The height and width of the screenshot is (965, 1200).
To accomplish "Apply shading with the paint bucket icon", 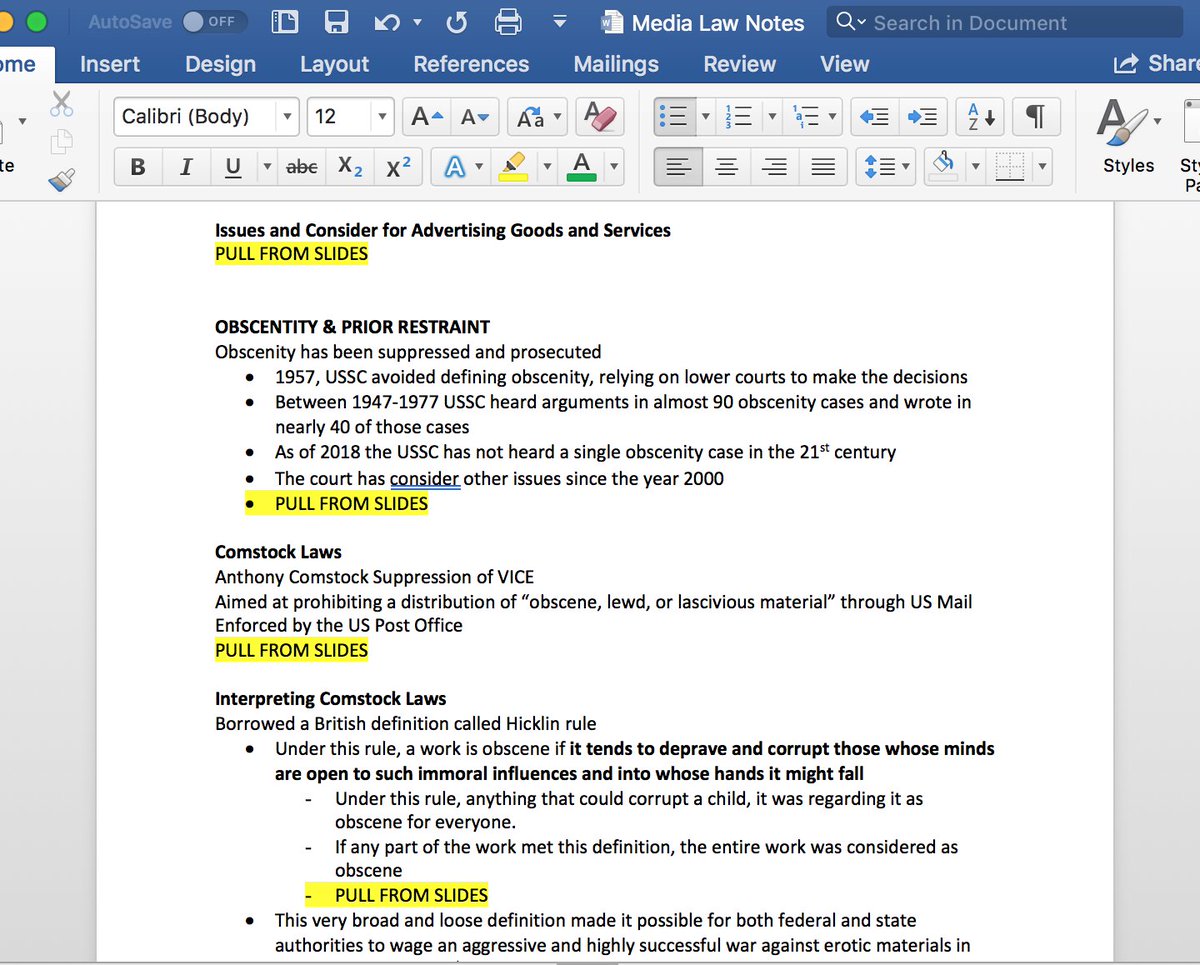I will [943, 167].
